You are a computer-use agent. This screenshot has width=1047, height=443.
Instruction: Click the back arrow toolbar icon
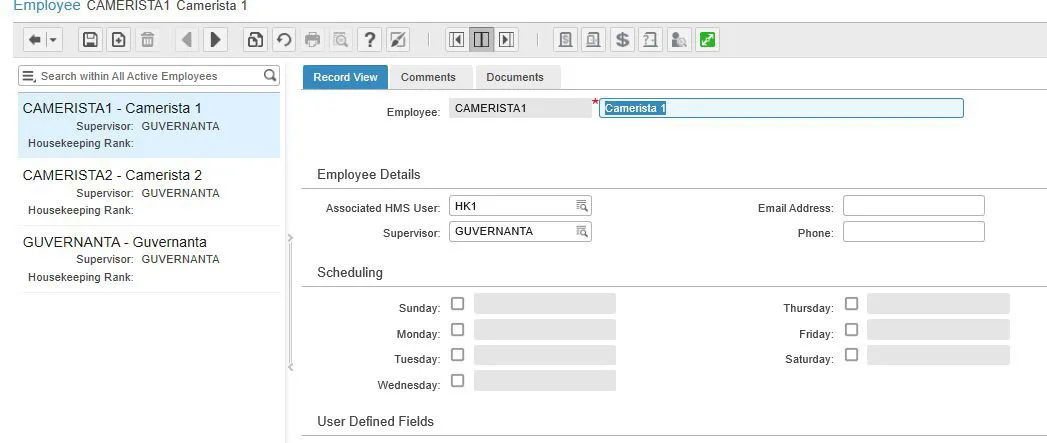35,40
